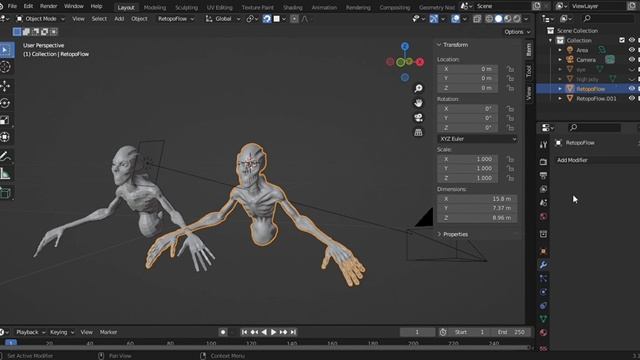Open the Object Mode dropdown
640x360 pixels.
point(40,19)
